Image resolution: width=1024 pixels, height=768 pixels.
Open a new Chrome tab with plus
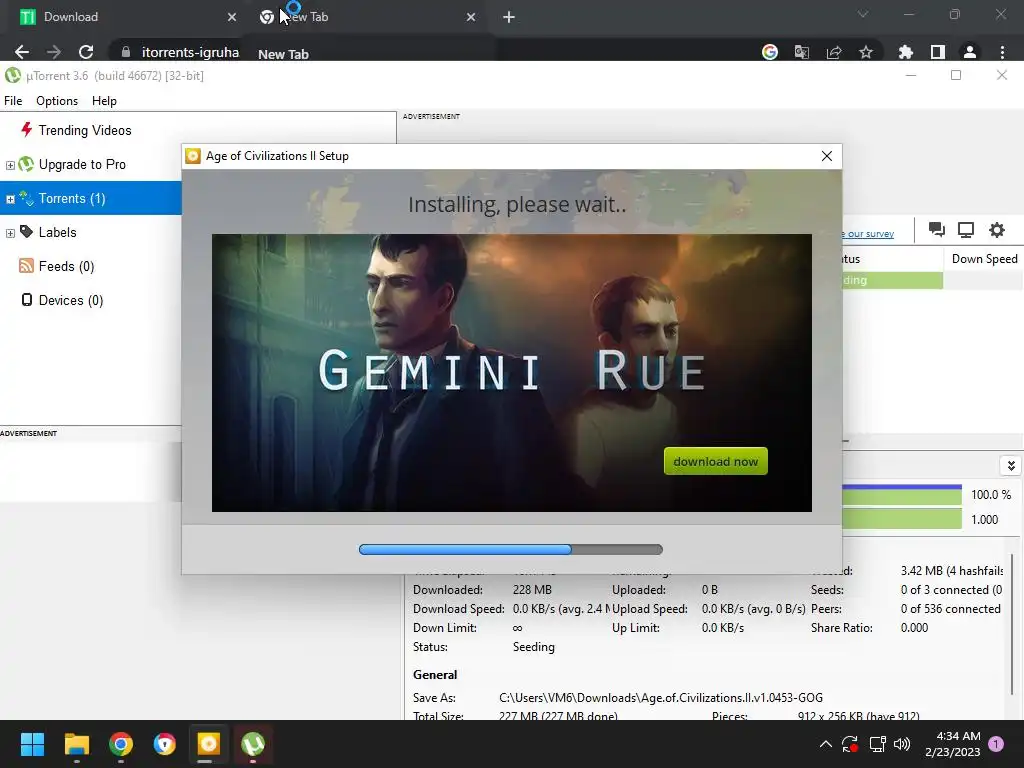coord(509,17)
